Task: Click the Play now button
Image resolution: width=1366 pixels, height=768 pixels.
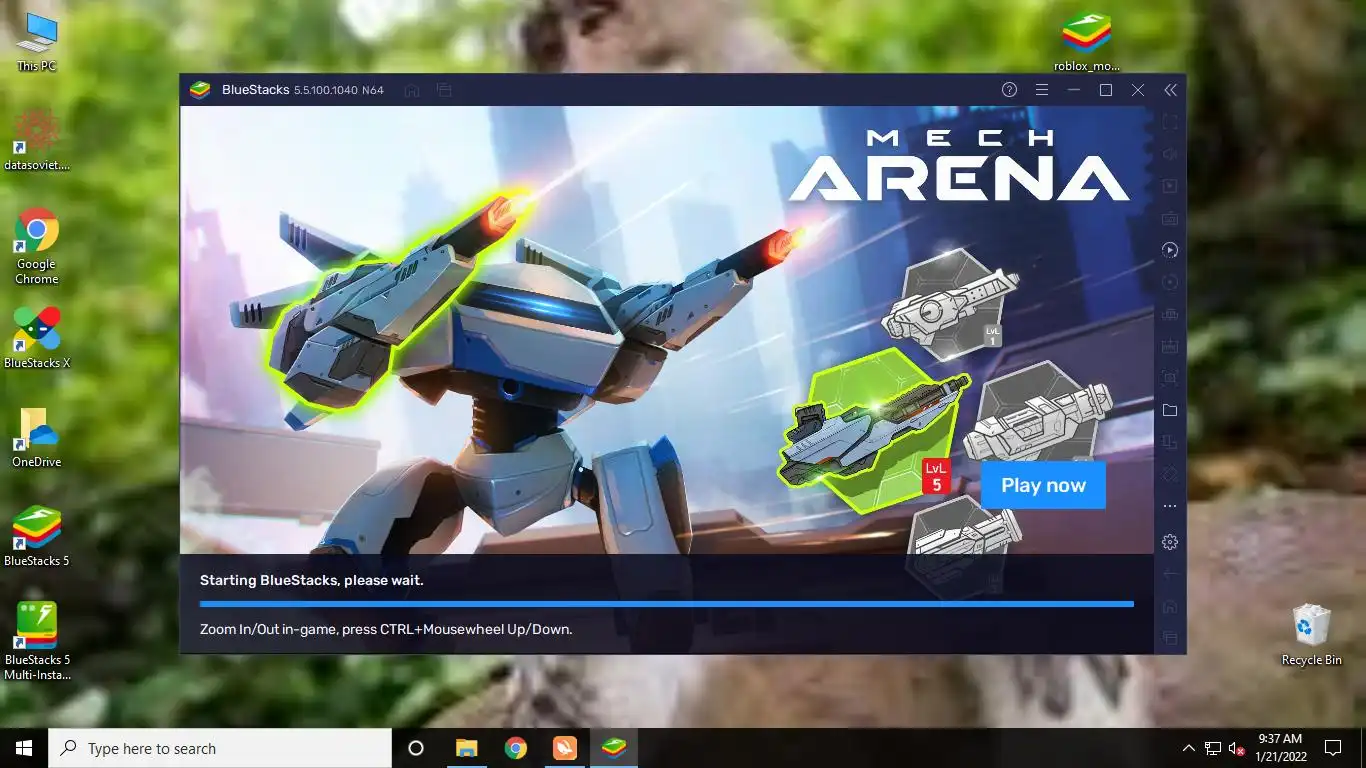Action: pyautogui.click(x=1043, y=485)
